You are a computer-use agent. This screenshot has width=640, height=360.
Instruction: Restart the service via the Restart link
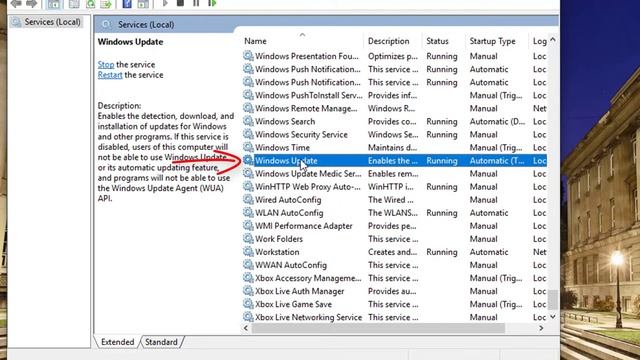(110, 75)
